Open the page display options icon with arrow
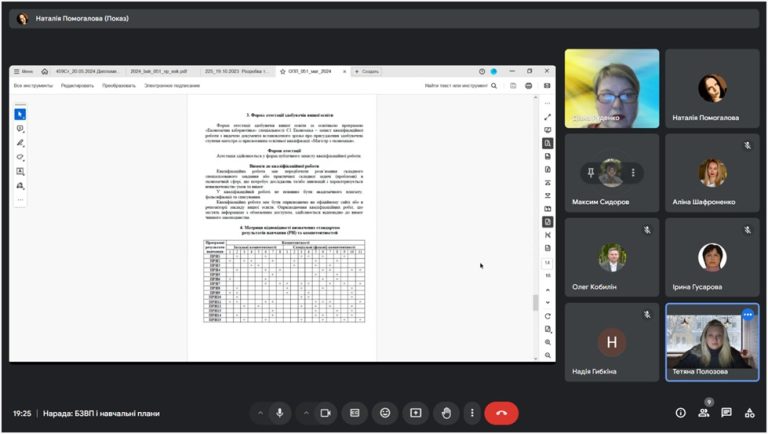The height and width of the screenshot is (434, 768). 548,329
